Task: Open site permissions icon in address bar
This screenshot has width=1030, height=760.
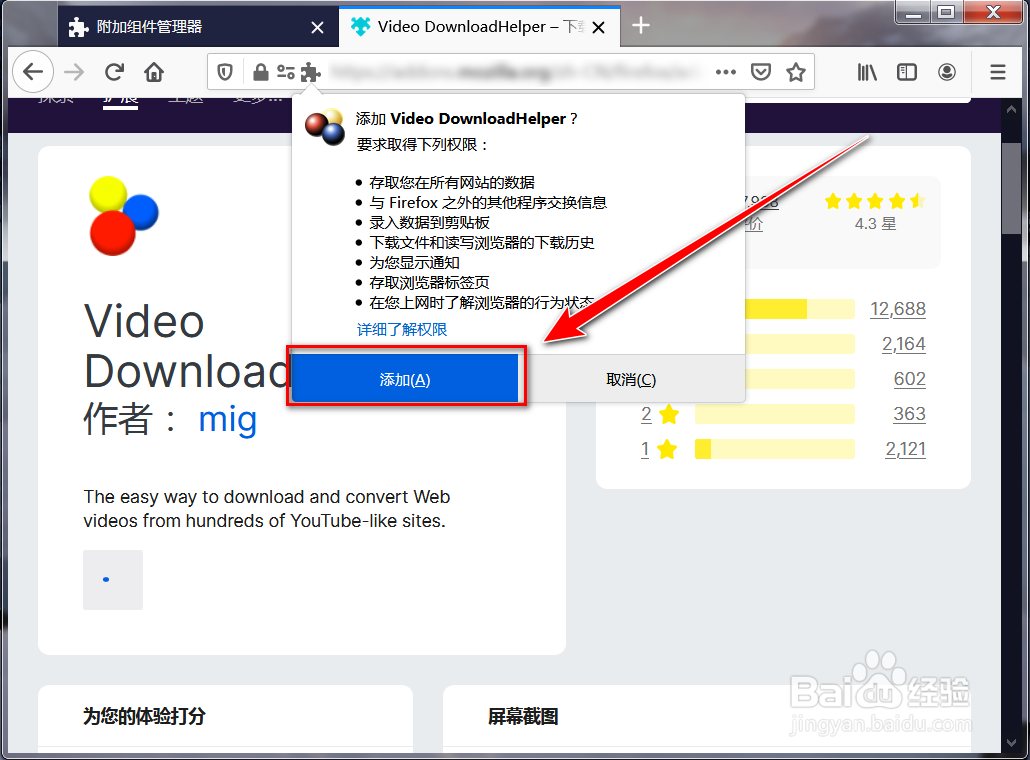Action: 286,72
